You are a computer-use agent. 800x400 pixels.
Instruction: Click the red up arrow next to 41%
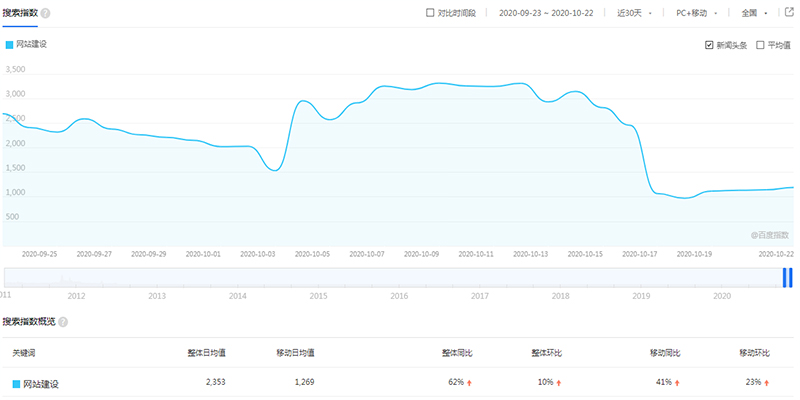677,383
